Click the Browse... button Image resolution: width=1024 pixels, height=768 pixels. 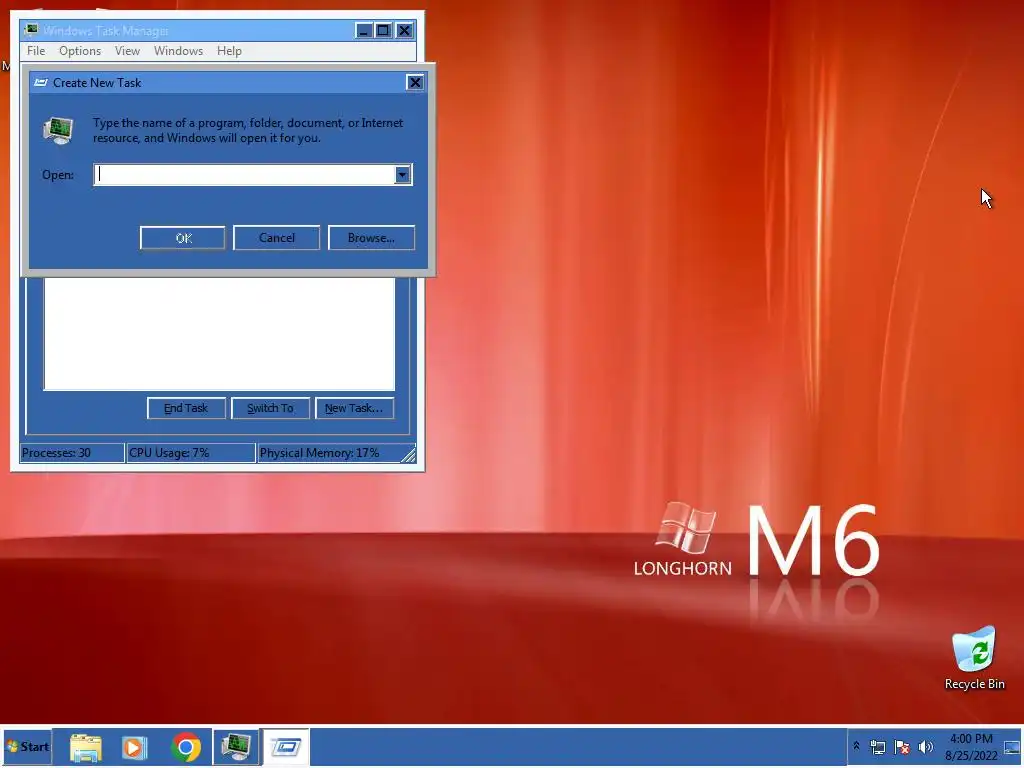click(x=371, y=238)
